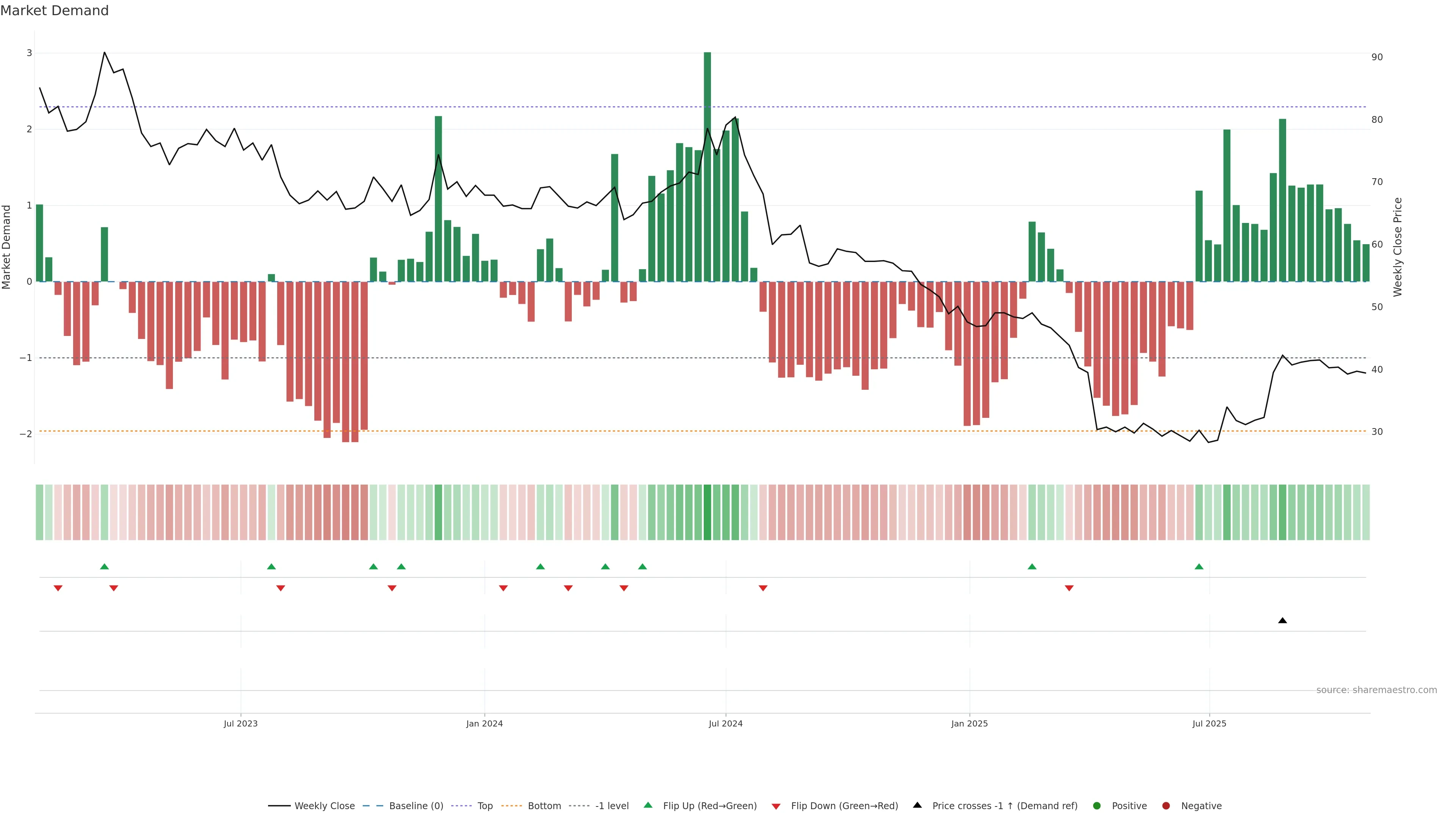Image resolution: width=1456 pixels, height=819 pixels.
Task: Click the source: sharemaestro.com text
Action: [x=1376, y=690]
